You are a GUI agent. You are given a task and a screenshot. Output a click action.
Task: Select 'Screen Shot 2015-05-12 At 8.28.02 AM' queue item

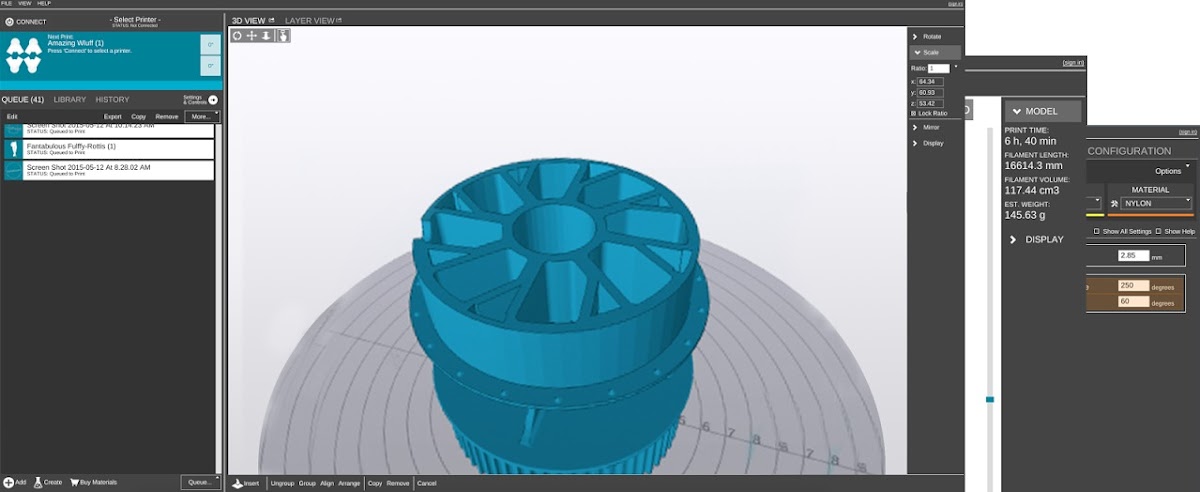(108, 170)
